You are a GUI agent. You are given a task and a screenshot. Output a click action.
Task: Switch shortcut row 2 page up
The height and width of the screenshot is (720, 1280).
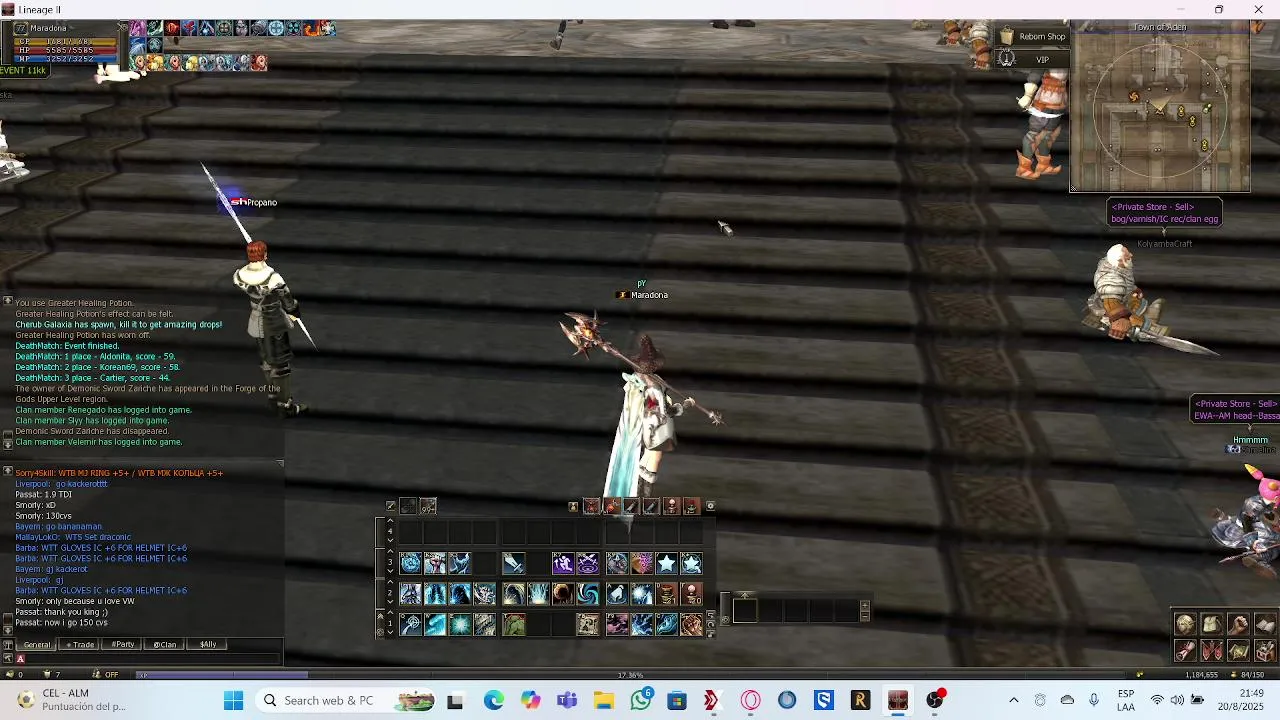(390, 582)
